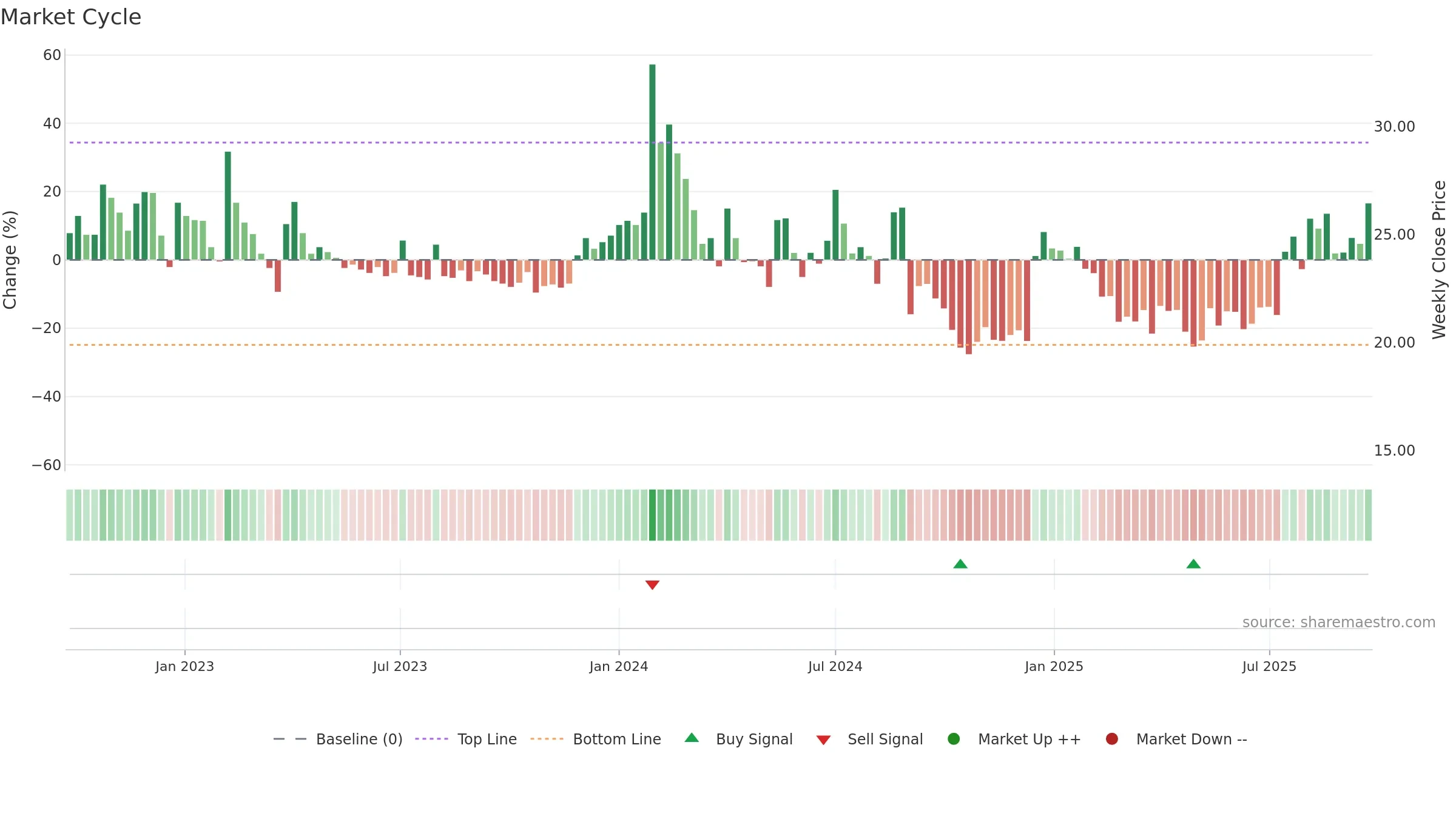Toggle the Top Line legend entry
The height and width of the screenshot is (819, 1456).
(466, 739)
